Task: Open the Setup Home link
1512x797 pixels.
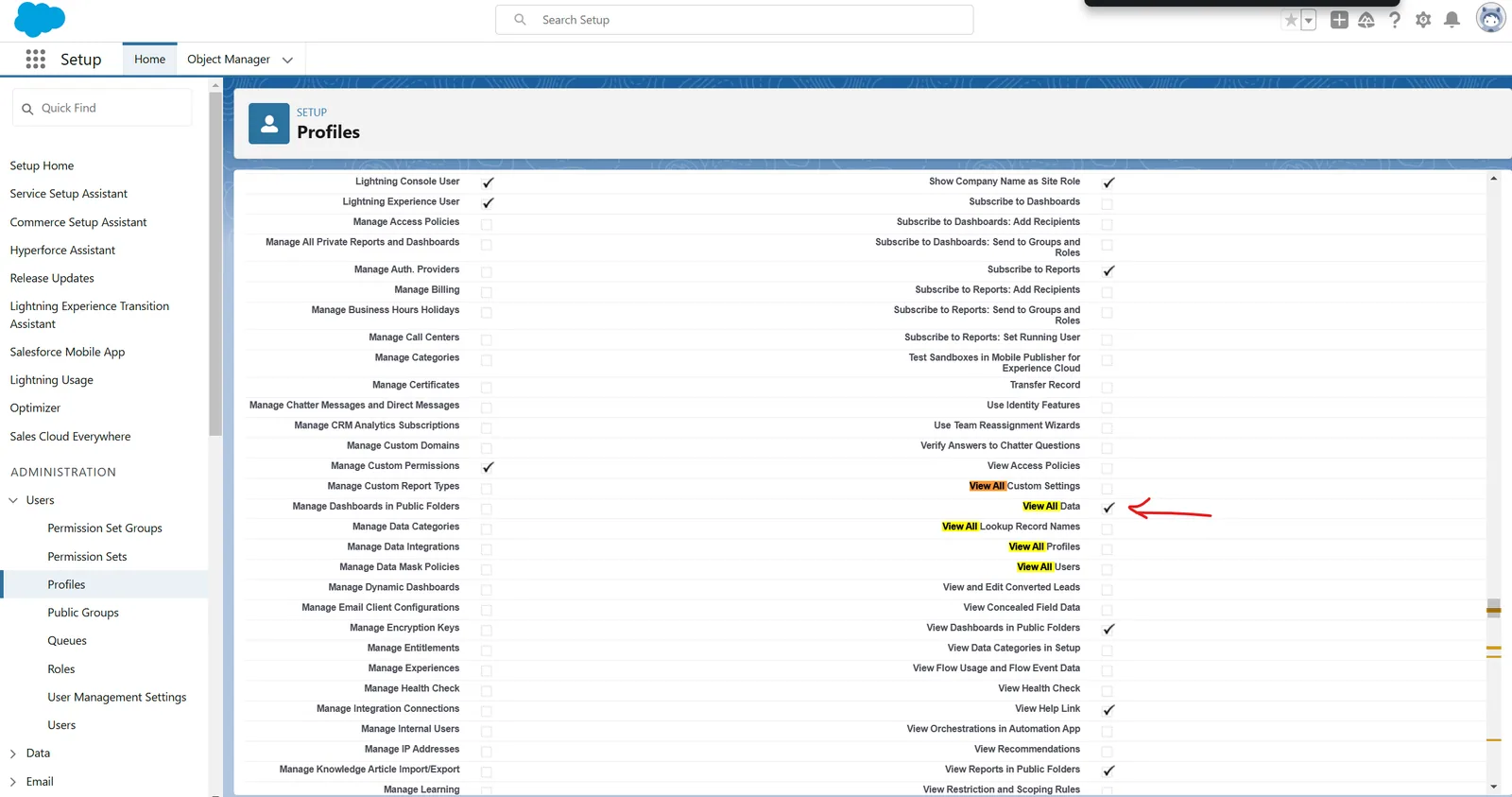Action: (x=42, y=165)
